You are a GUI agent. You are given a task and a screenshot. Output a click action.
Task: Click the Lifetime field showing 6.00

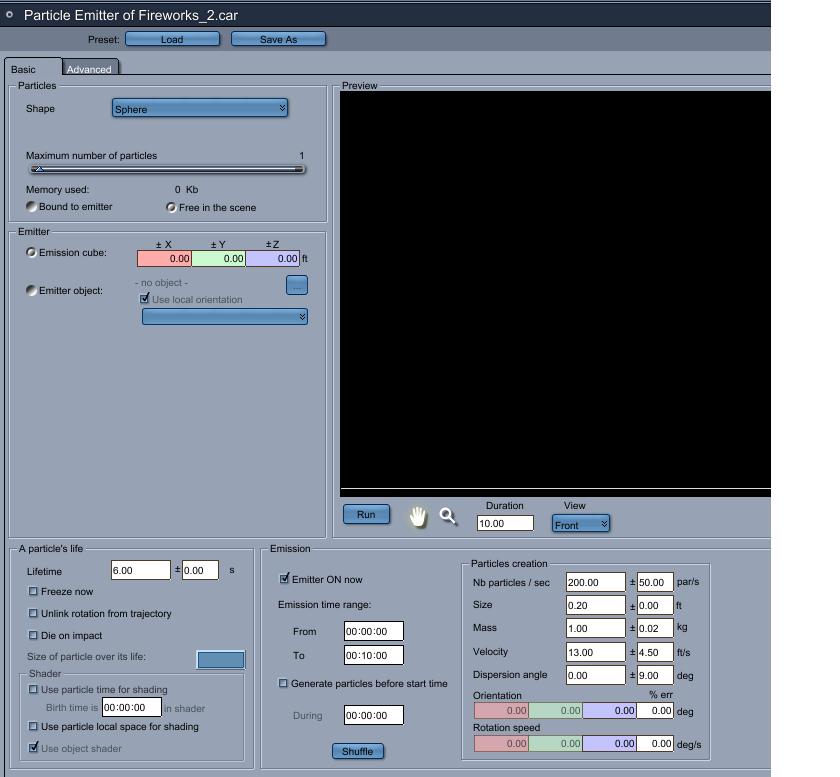point(140,570)
